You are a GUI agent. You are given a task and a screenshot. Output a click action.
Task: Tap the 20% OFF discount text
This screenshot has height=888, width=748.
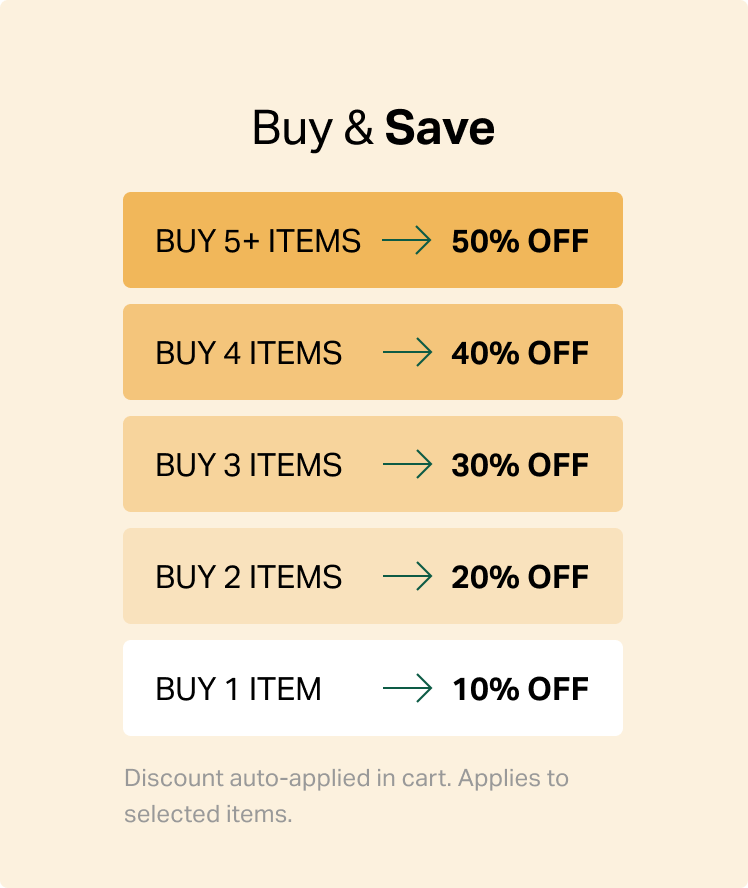(x=520, y=577)
